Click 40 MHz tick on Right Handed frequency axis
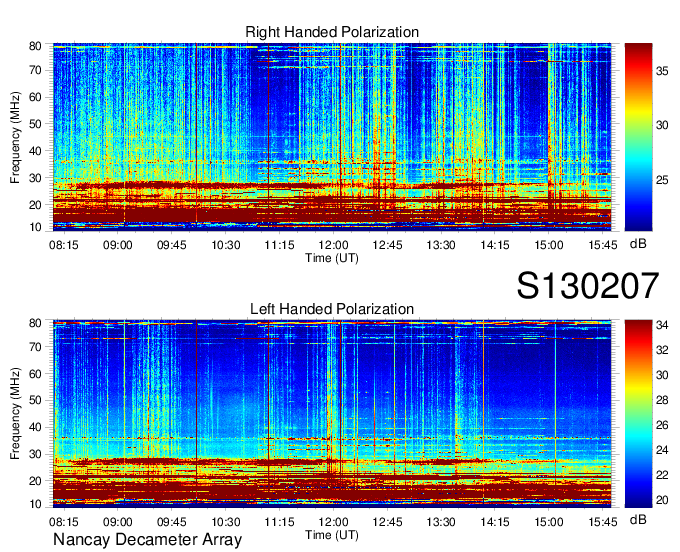 point(35,151)
